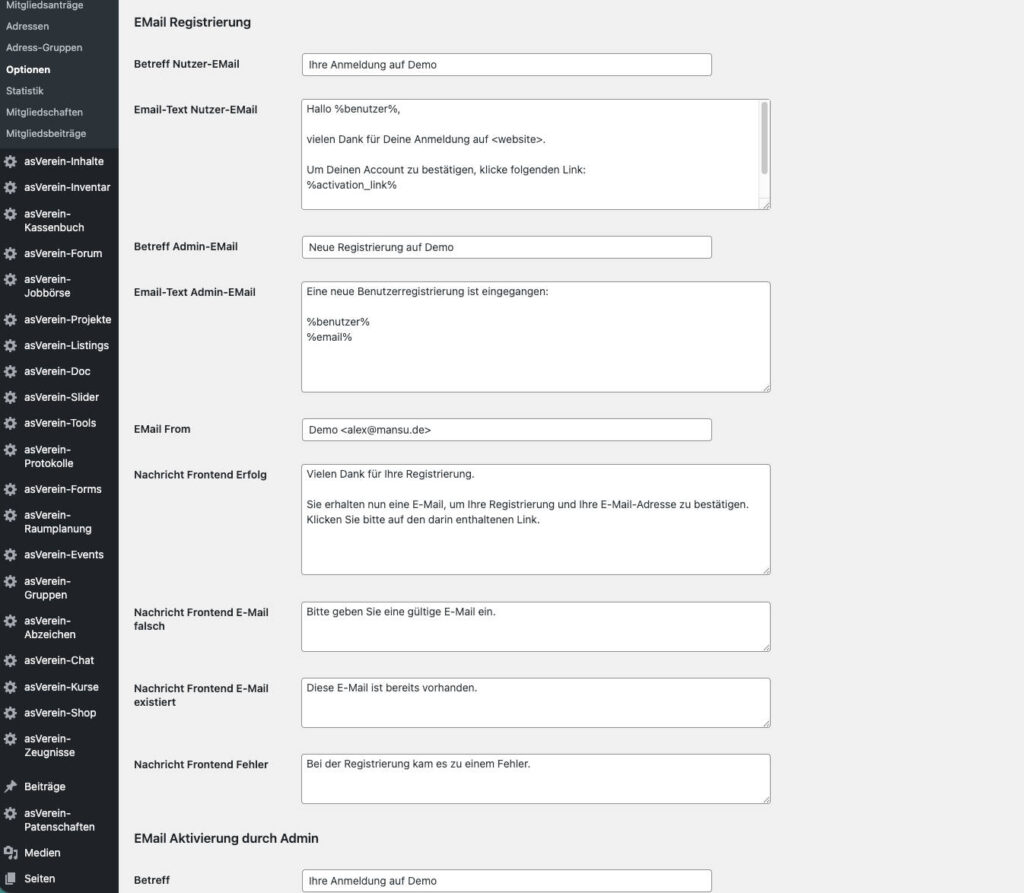The height and width of the screenshot is (893, 1024).
Task: Click the scrollbar in Email-Text Nutzer-EMail textarea
Action: tap(765, 140)
